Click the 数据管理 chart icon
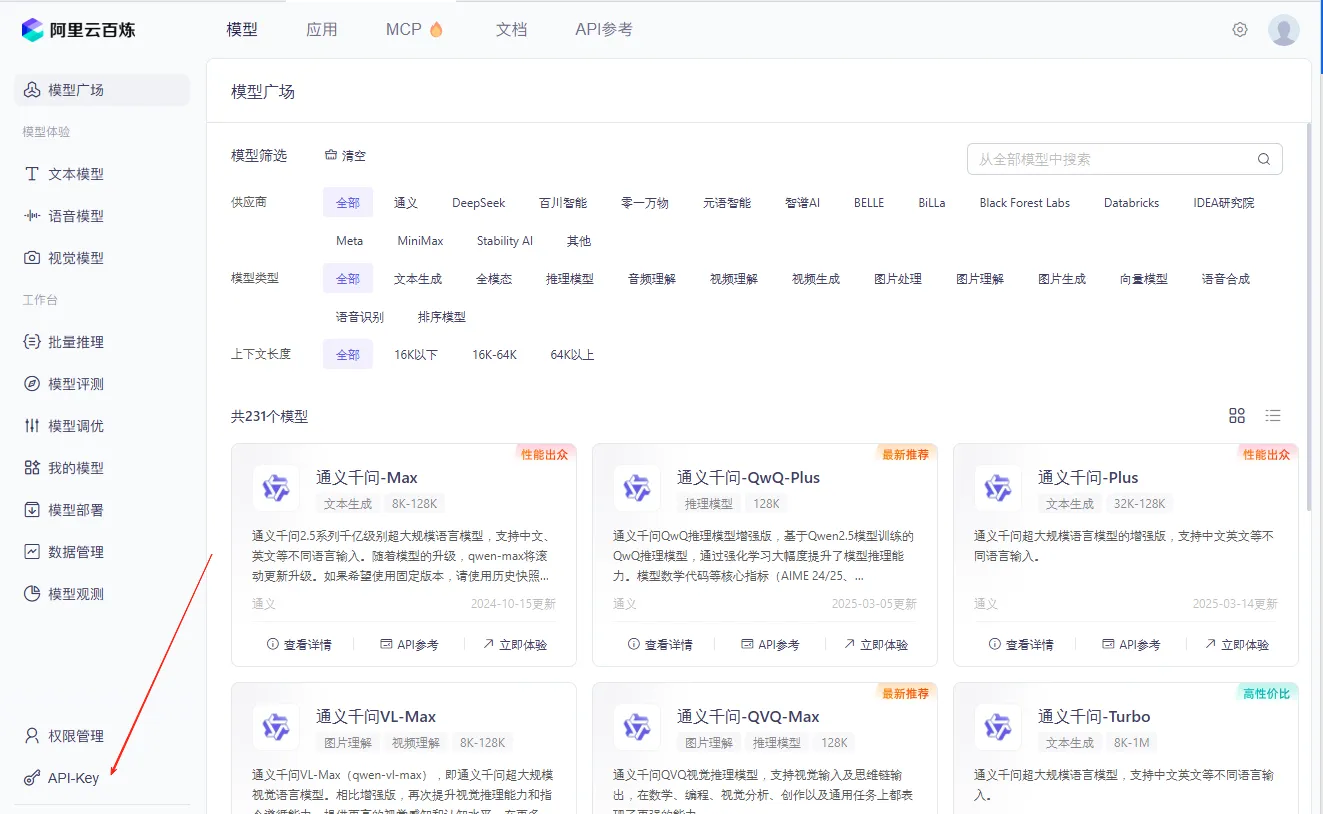 (x=32, y=552)
